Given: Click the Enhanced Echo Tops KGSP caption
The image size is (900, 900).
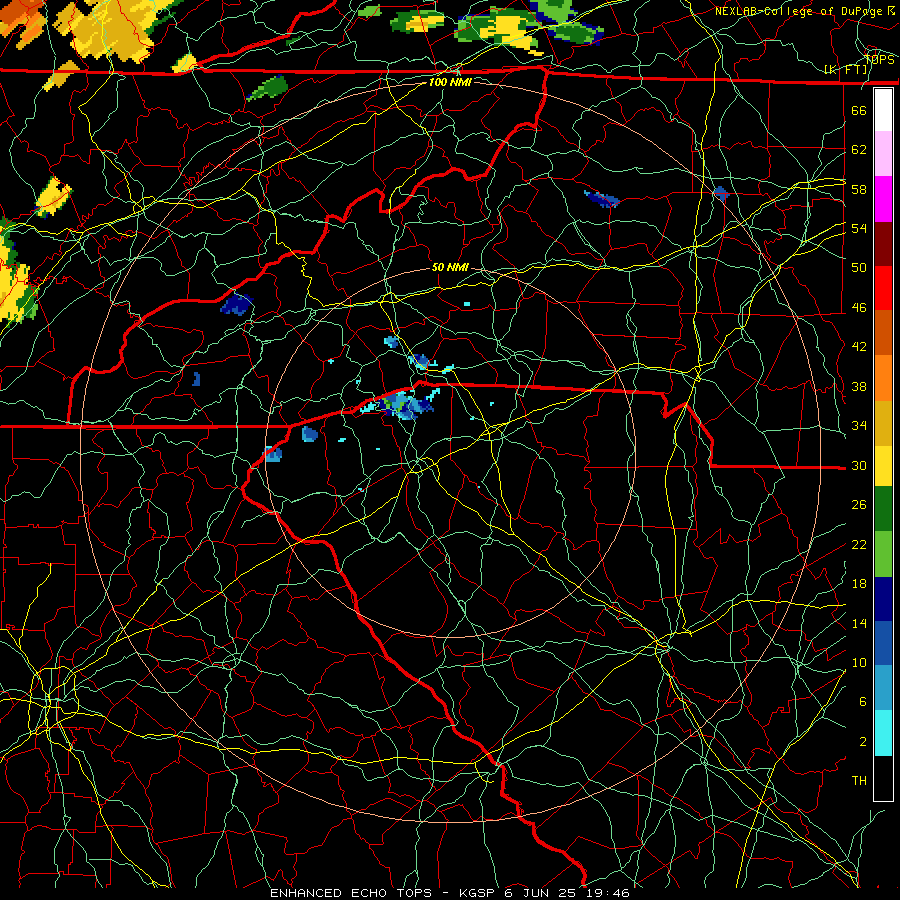Looking at the screenshot, I should pyautogui.click(x=450, y=893).
